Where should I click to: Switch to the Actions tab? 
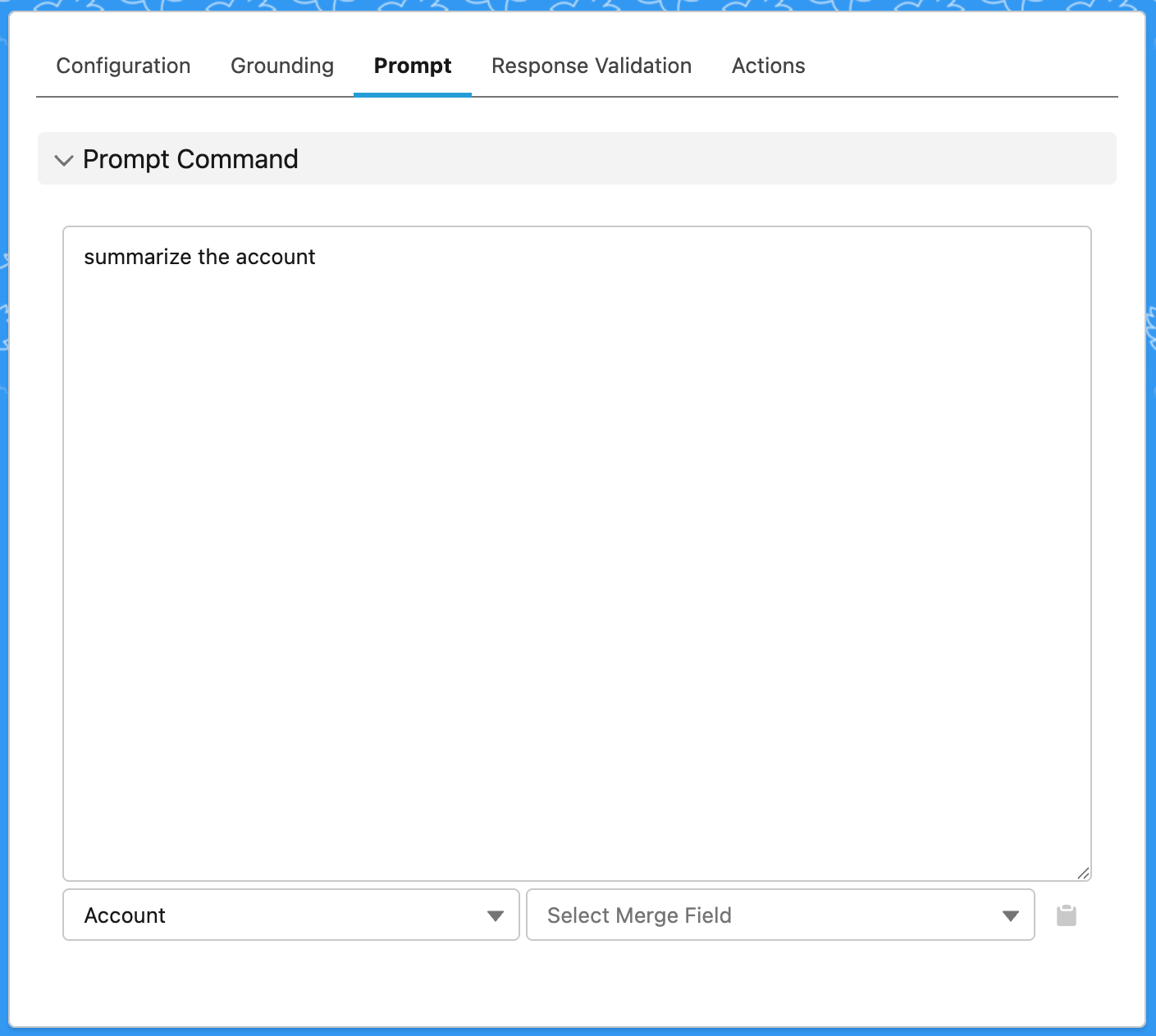click(x=768, y=66)
